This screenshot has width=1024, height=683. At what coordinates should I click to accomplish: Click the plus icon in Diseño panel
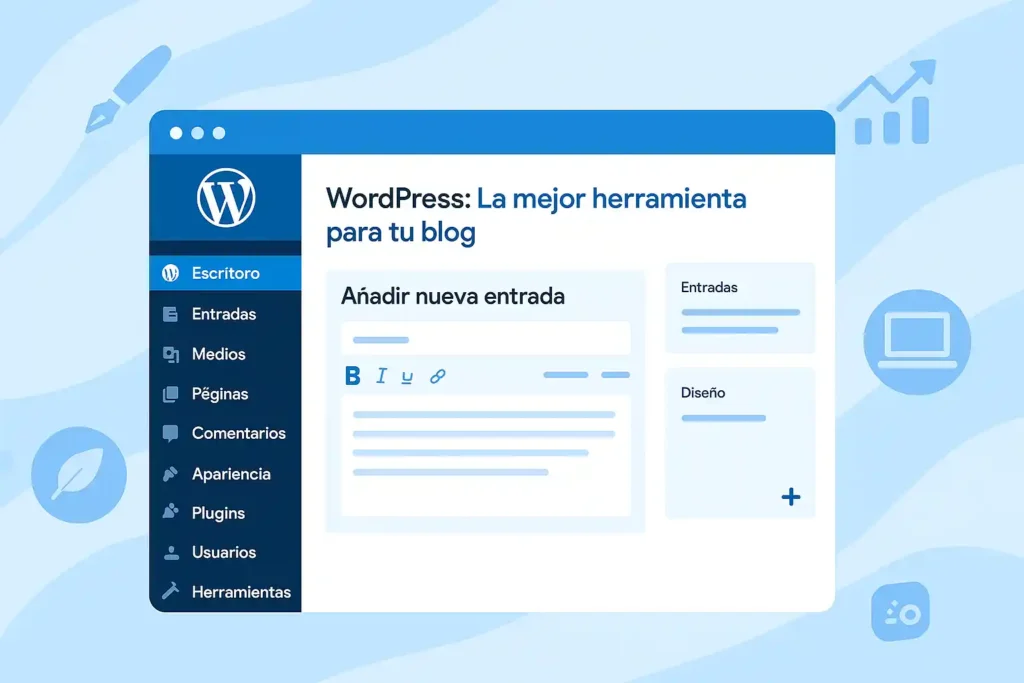point(790,497)
